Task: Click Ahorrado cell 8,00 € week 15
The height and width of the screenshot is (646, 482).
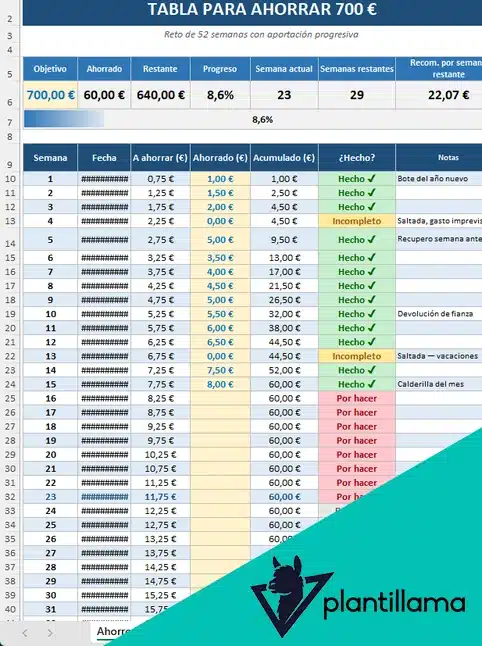Action: tap(220, 384)
